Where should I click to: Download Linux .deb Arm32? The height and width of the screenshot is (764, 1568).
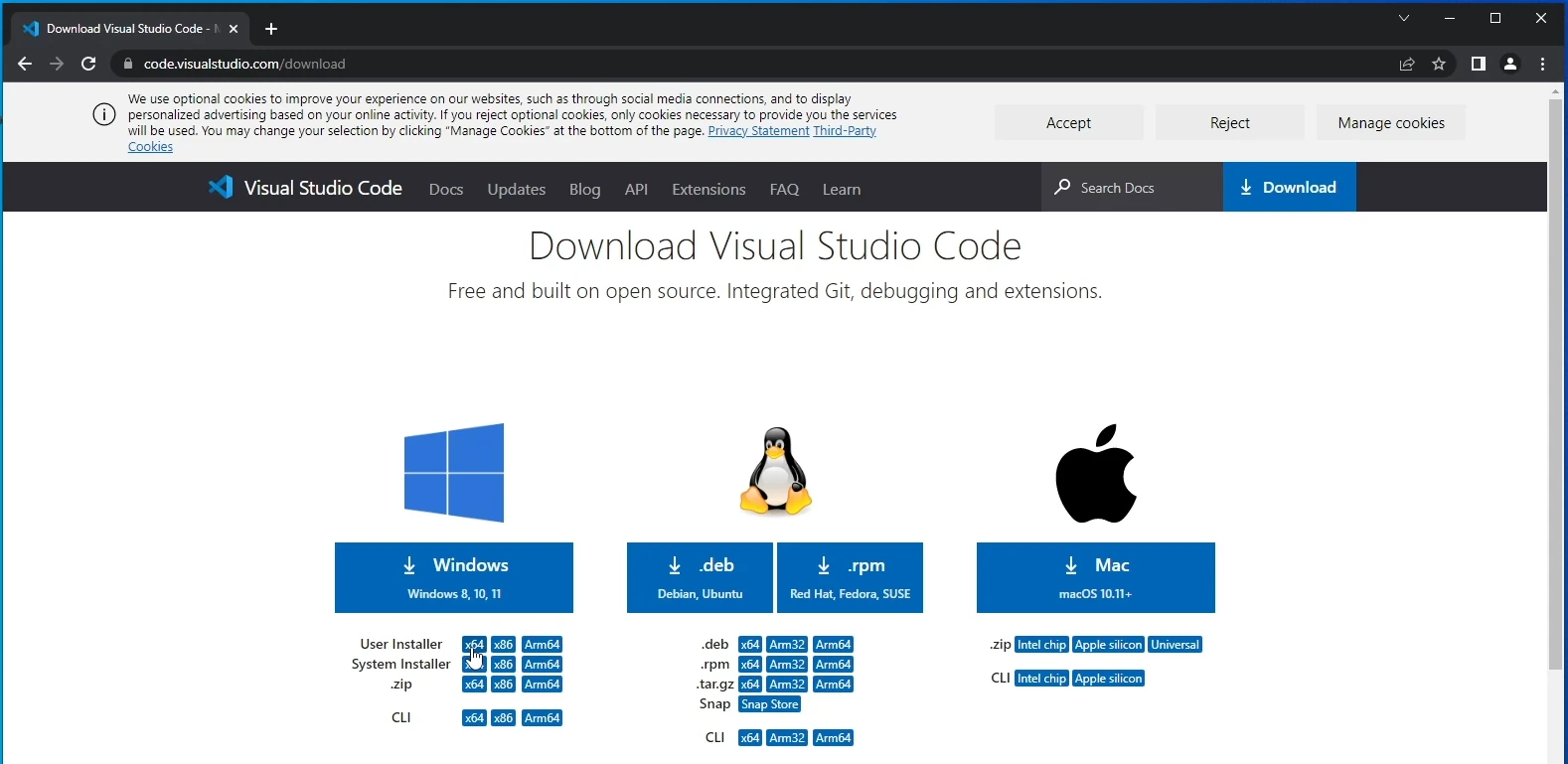coord(787,645)
